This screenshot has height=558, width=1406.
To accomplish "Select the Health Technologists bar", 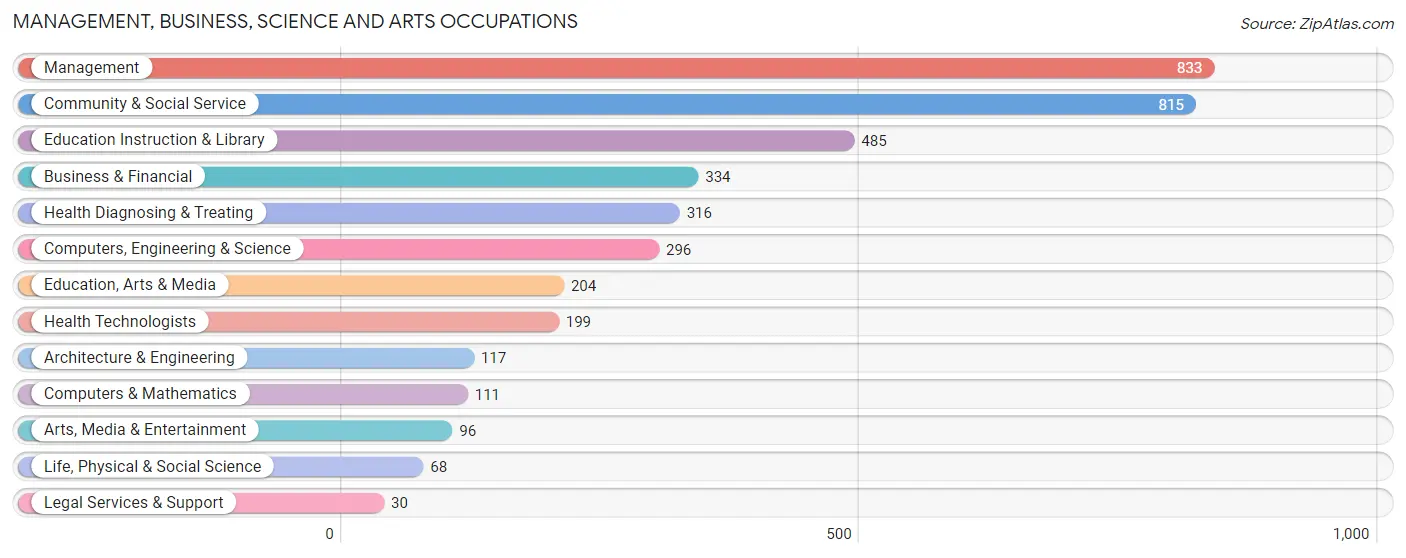I will click(288, 321).
